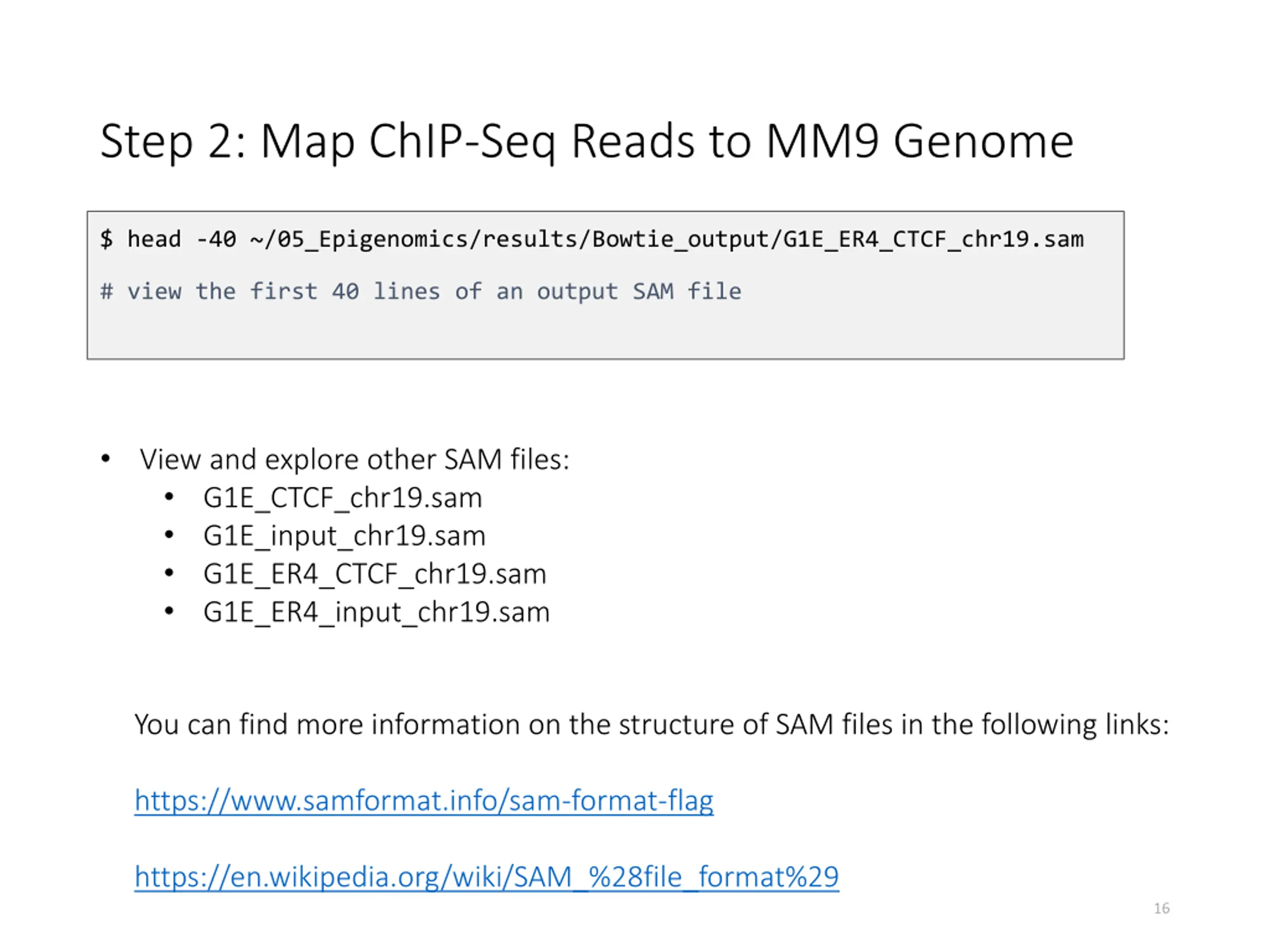Click the "$" shell prompt symbol

click(x=106, y=239)
